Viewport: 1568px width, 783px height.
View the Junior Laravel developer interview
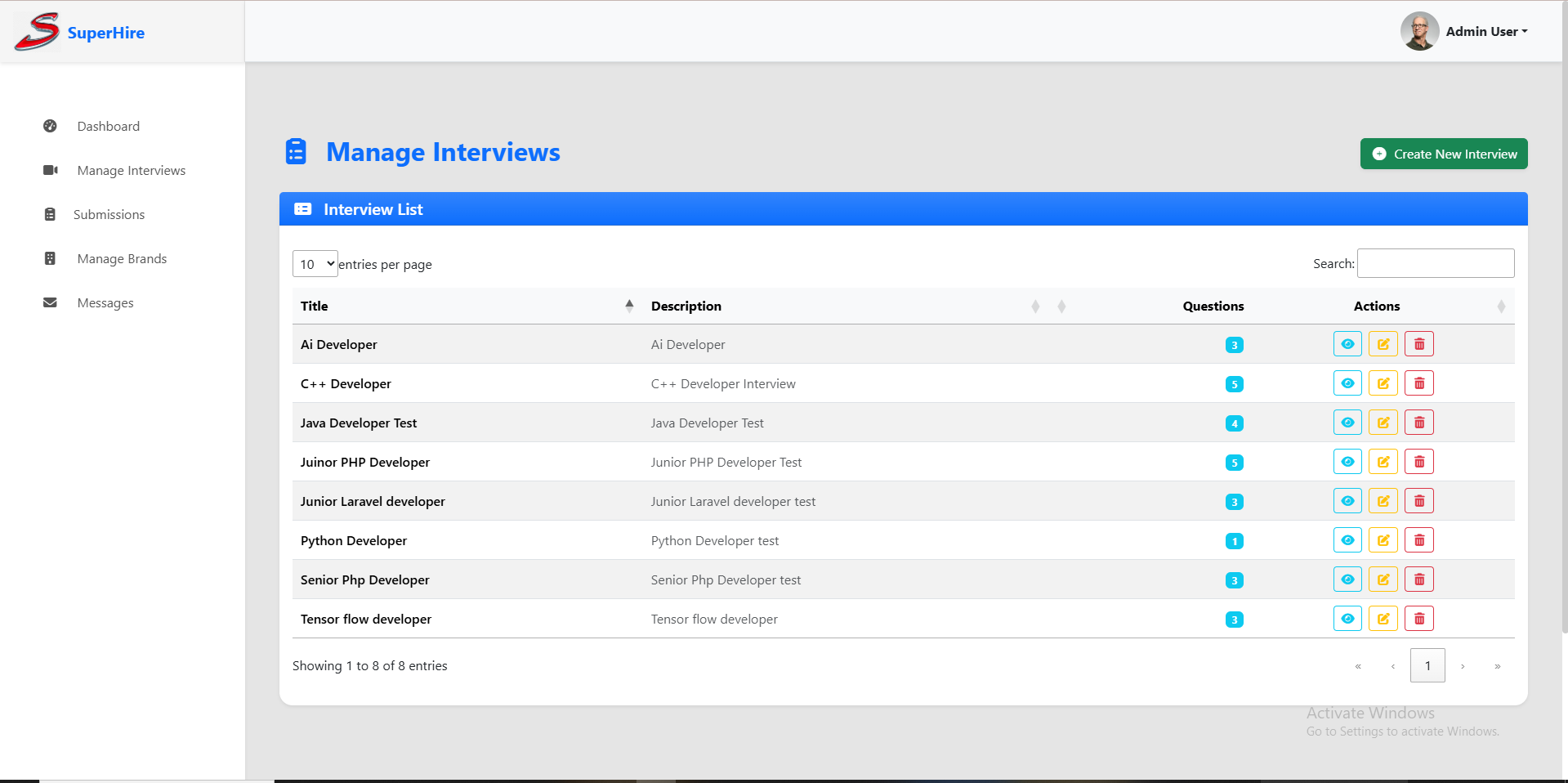point(1347,501)
